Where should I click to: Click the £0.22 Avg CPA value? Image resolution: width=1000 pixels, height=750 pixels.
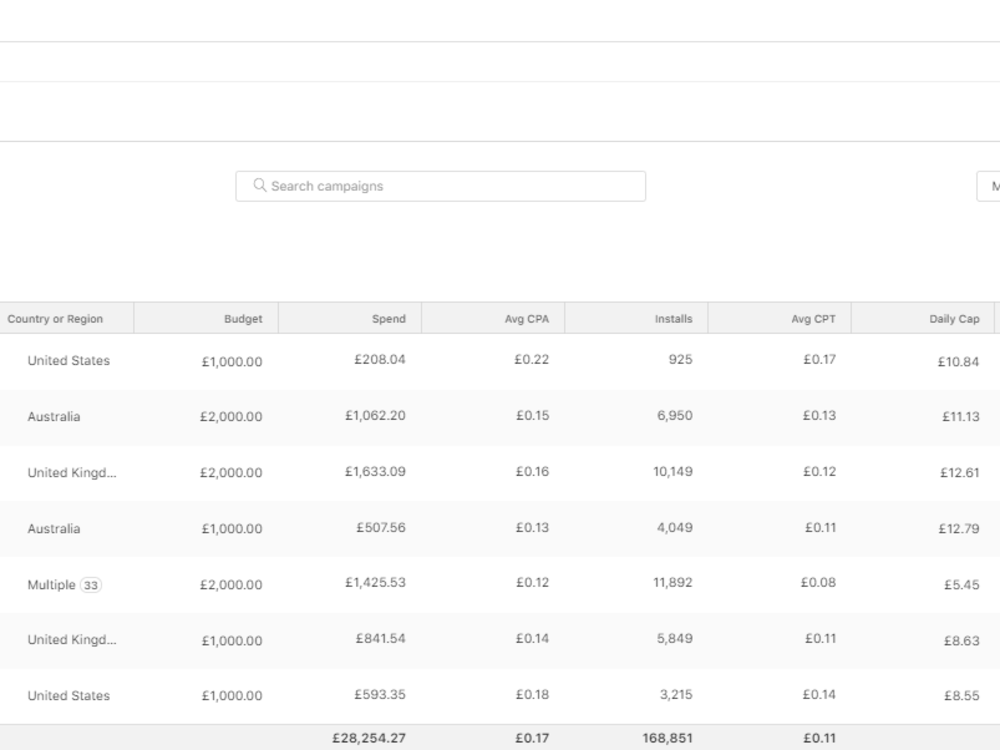(x=532, y=360)
